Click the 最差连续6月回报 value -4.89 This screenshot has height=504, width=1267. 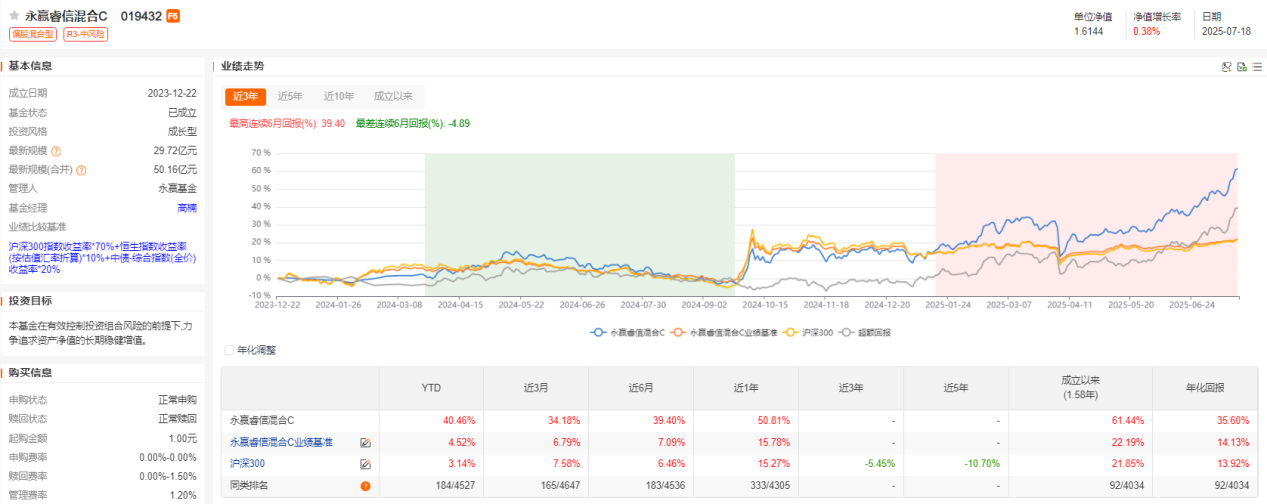click(458, 123)
